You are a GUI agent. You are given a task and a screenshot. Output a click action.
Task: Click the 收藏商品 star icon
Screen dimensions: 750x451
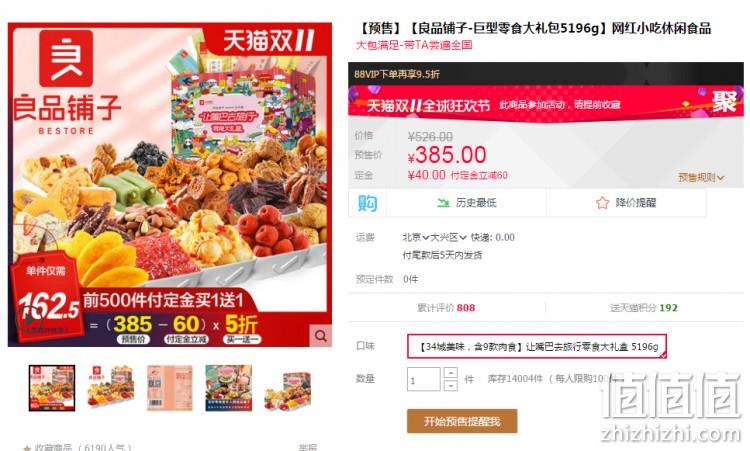pos(27,449)
